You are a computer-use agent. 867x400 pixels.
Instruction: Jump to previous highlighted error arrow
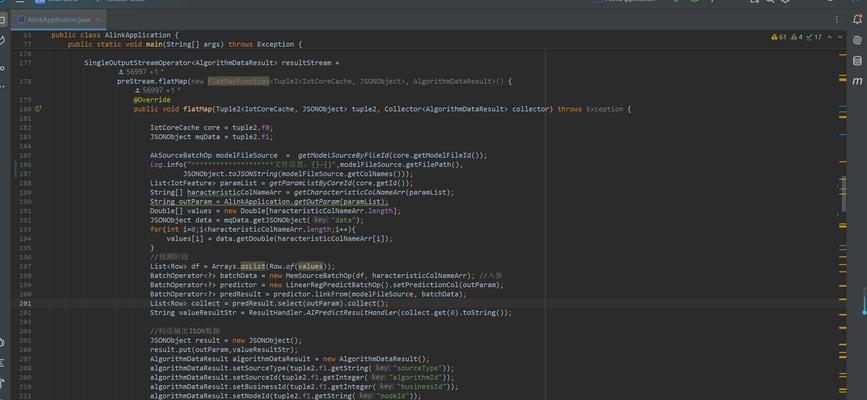tap(831, 37)
